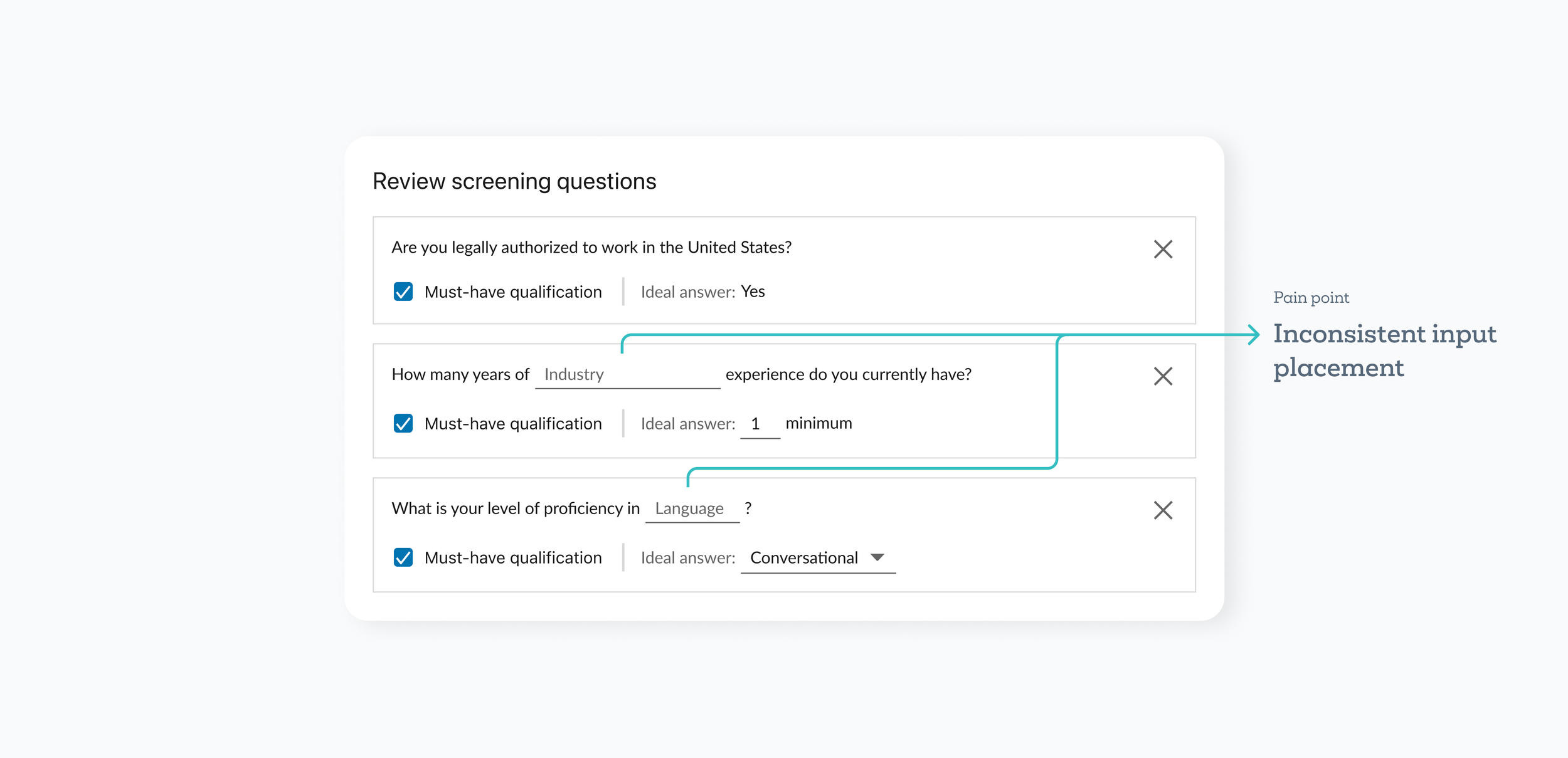The width and height of the screenshot is (1568, 758).
Task: Click the Pain point label
Action: click(x=1310, y=297)
